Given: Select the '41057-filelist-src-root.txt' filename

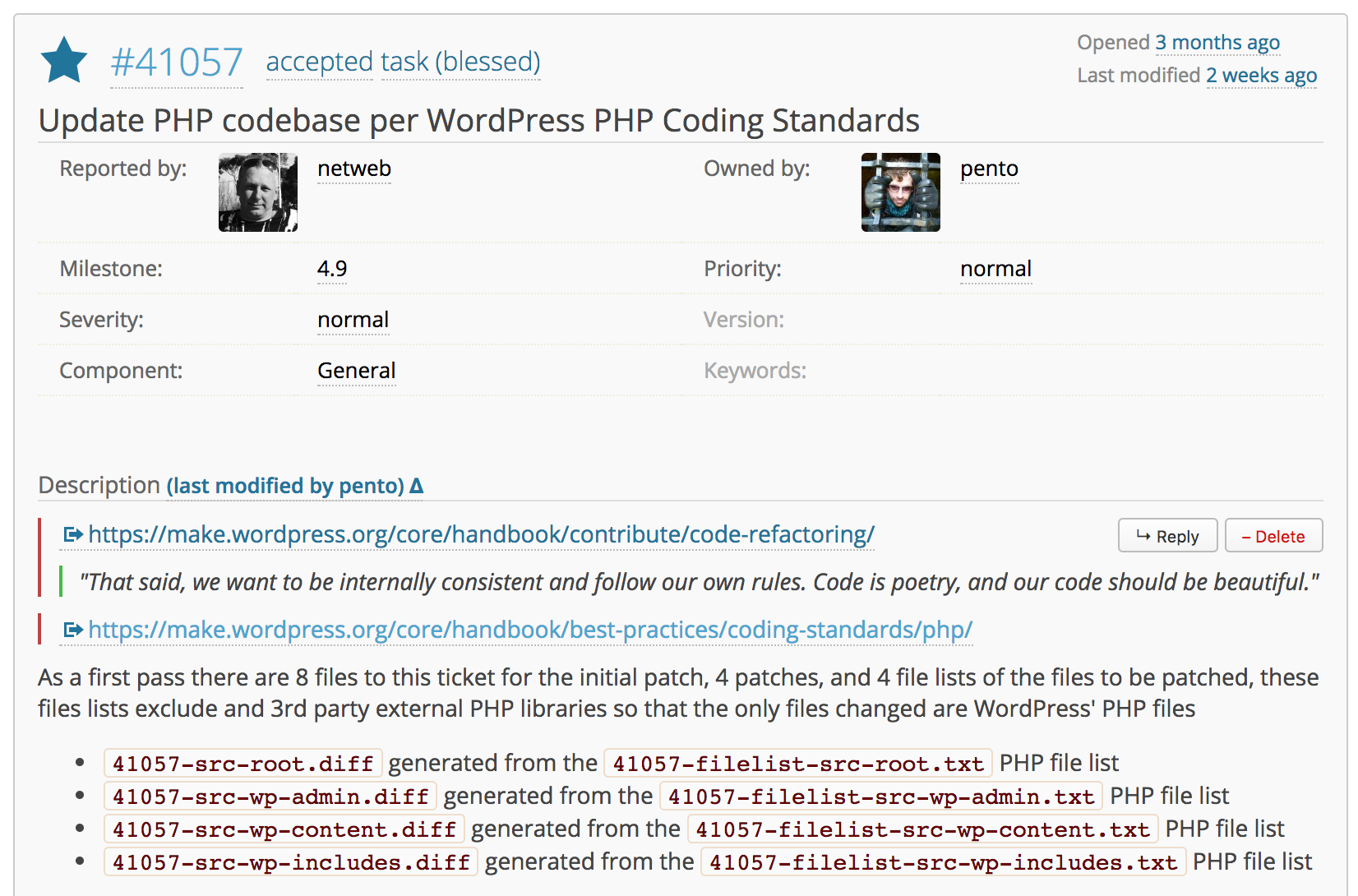Looking at the screenshot, I should click(798, 764).
